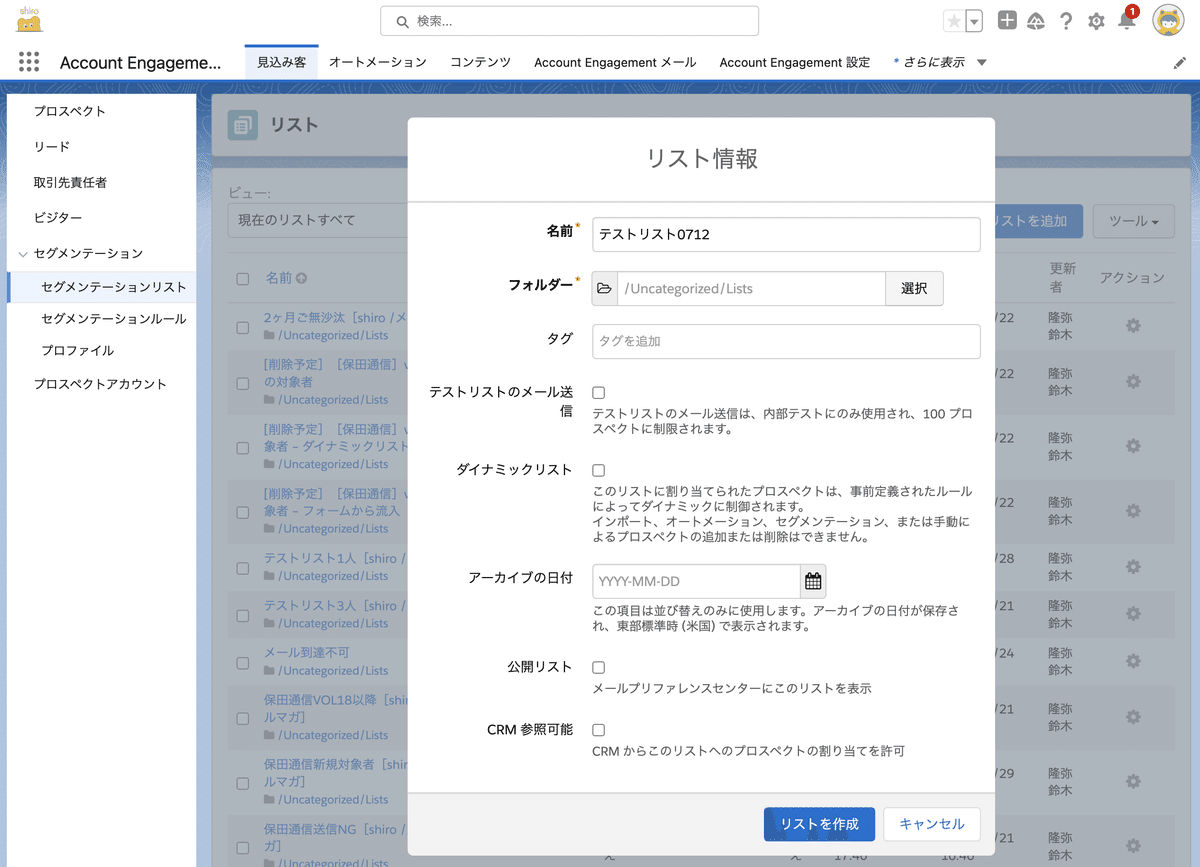Viewport: 1200px width, 867px height.
Task: Select checkbox for テストリスト3人 row
Action: [x=243, y=615]
